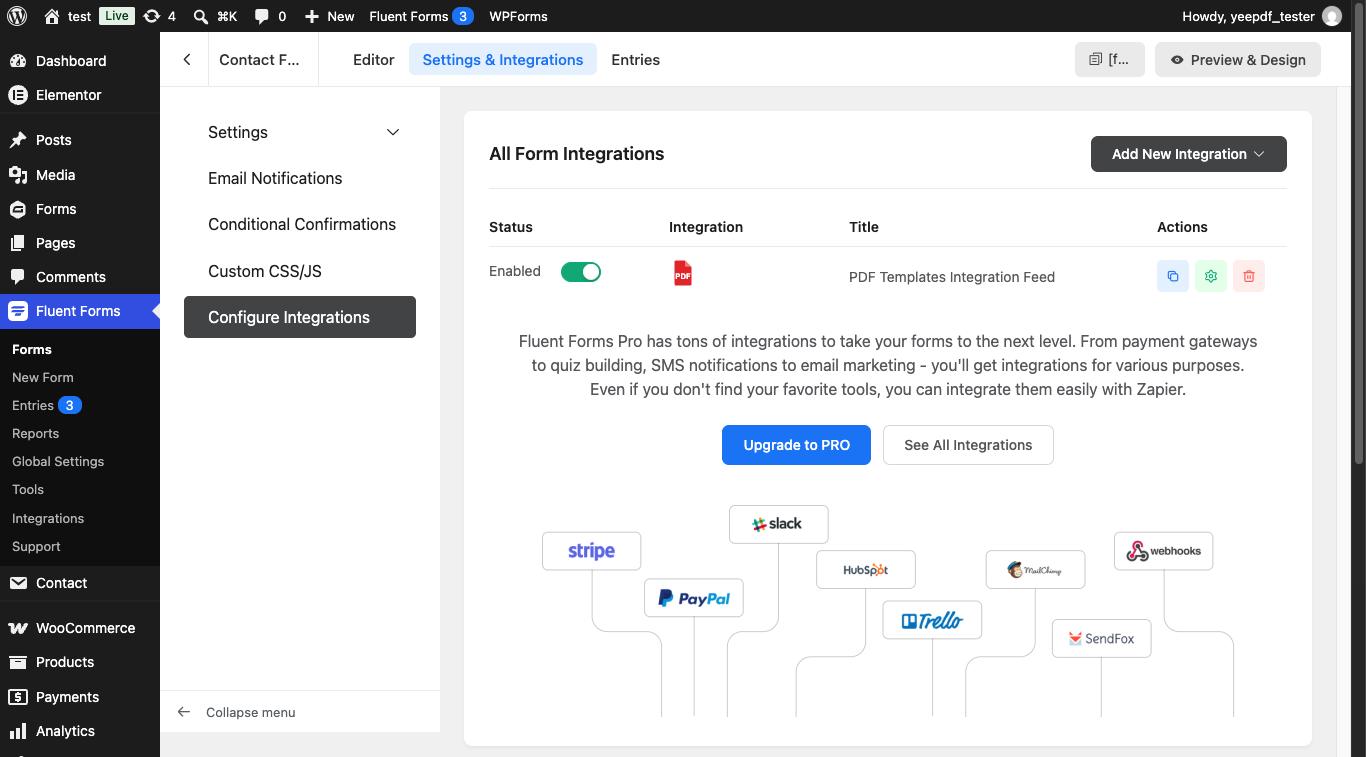The image size is (1366, 757).
Task: Click the Preview & Design button
Action: (1238, 60)
